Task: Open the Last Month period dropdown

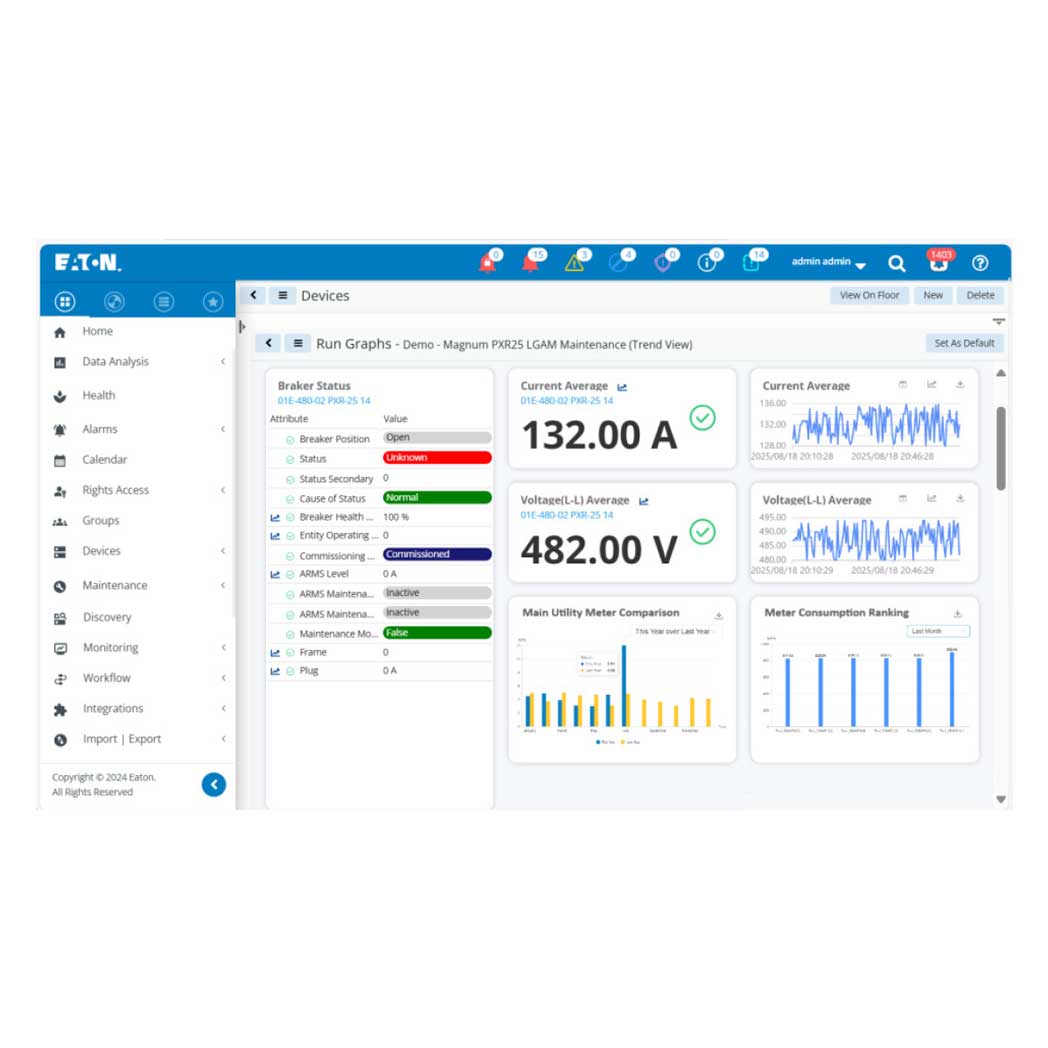Action: click(938, 631)
